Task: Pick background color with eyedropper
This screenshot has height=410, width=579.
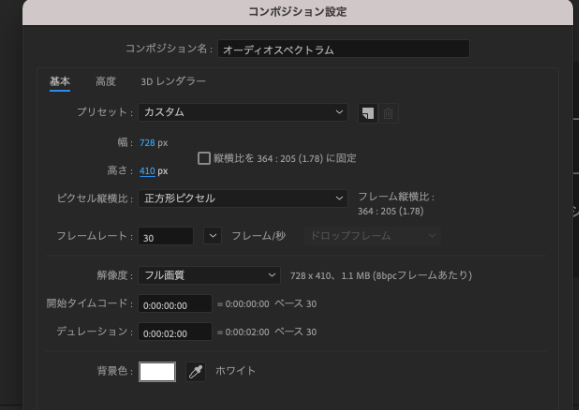Action: (196, 372)
